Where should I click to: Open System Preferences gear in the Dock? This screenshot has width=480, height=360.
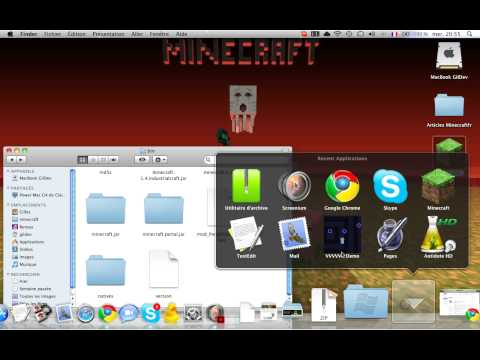click(193, 313)
